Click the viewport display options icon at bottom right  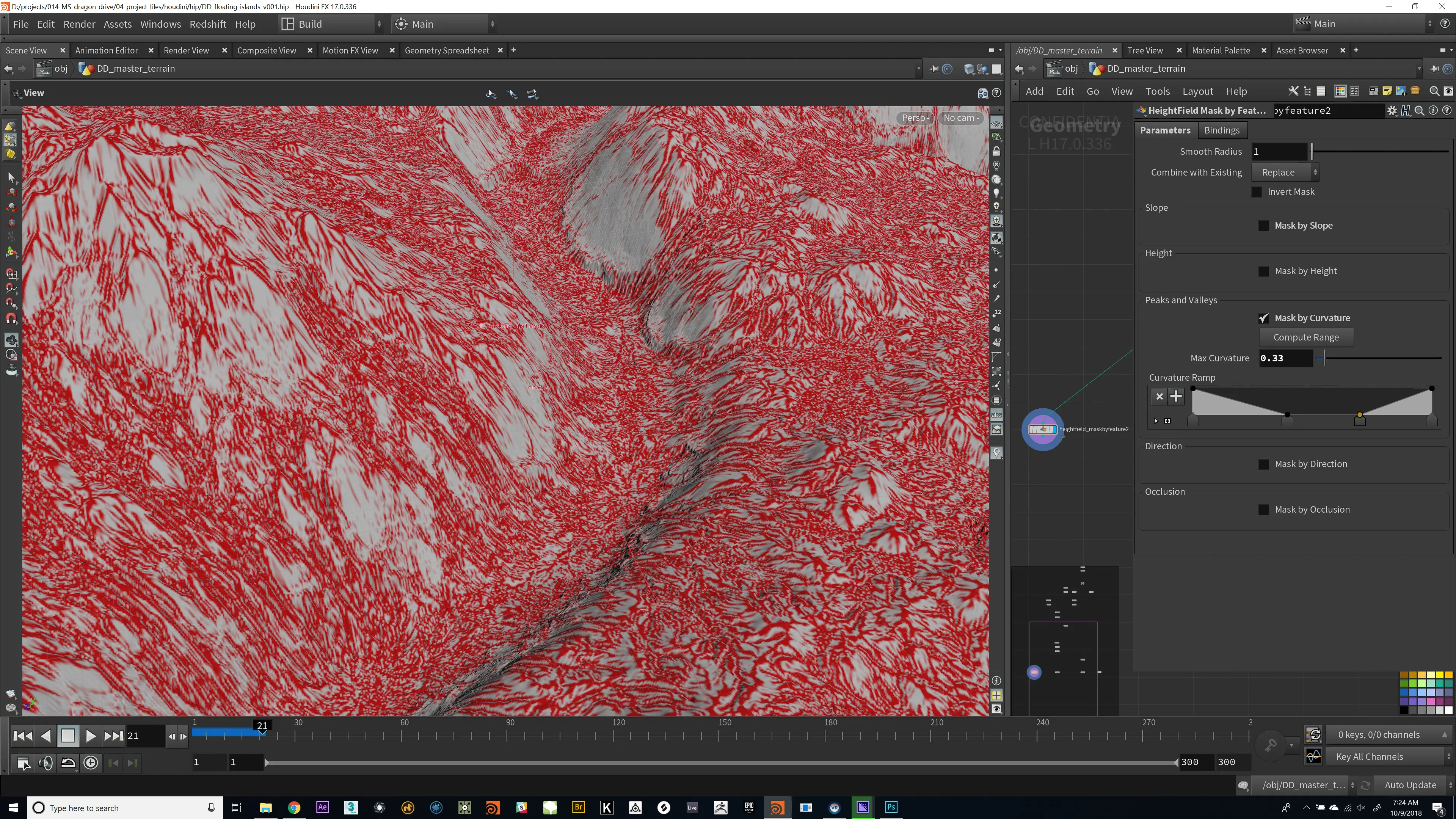click(996, 709)
